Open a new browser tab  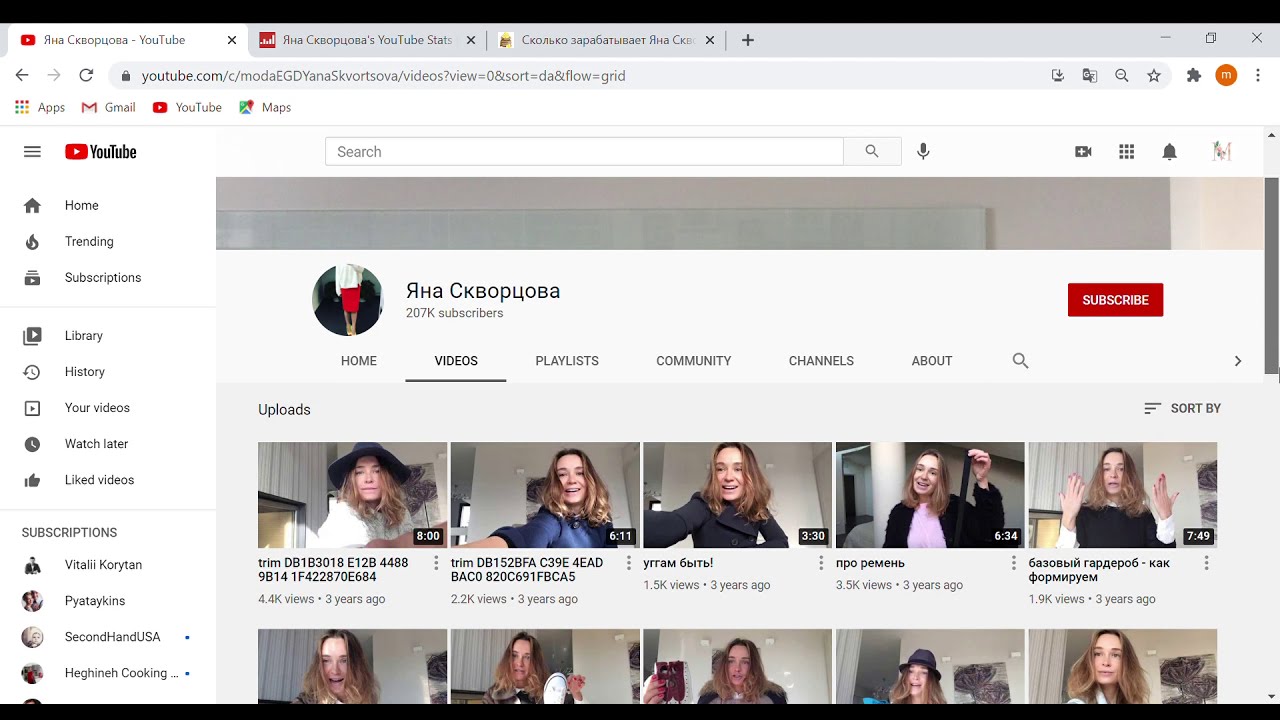[x=748, y=40]
